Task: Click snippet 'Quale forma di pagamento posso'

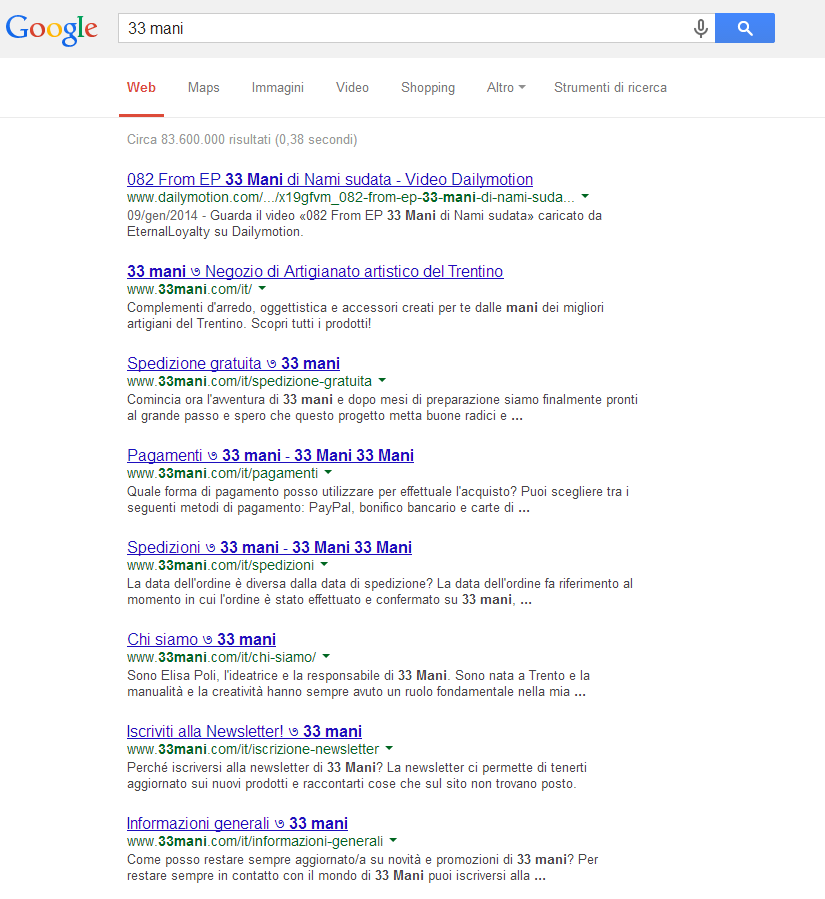Action: [x=378, y=499]
